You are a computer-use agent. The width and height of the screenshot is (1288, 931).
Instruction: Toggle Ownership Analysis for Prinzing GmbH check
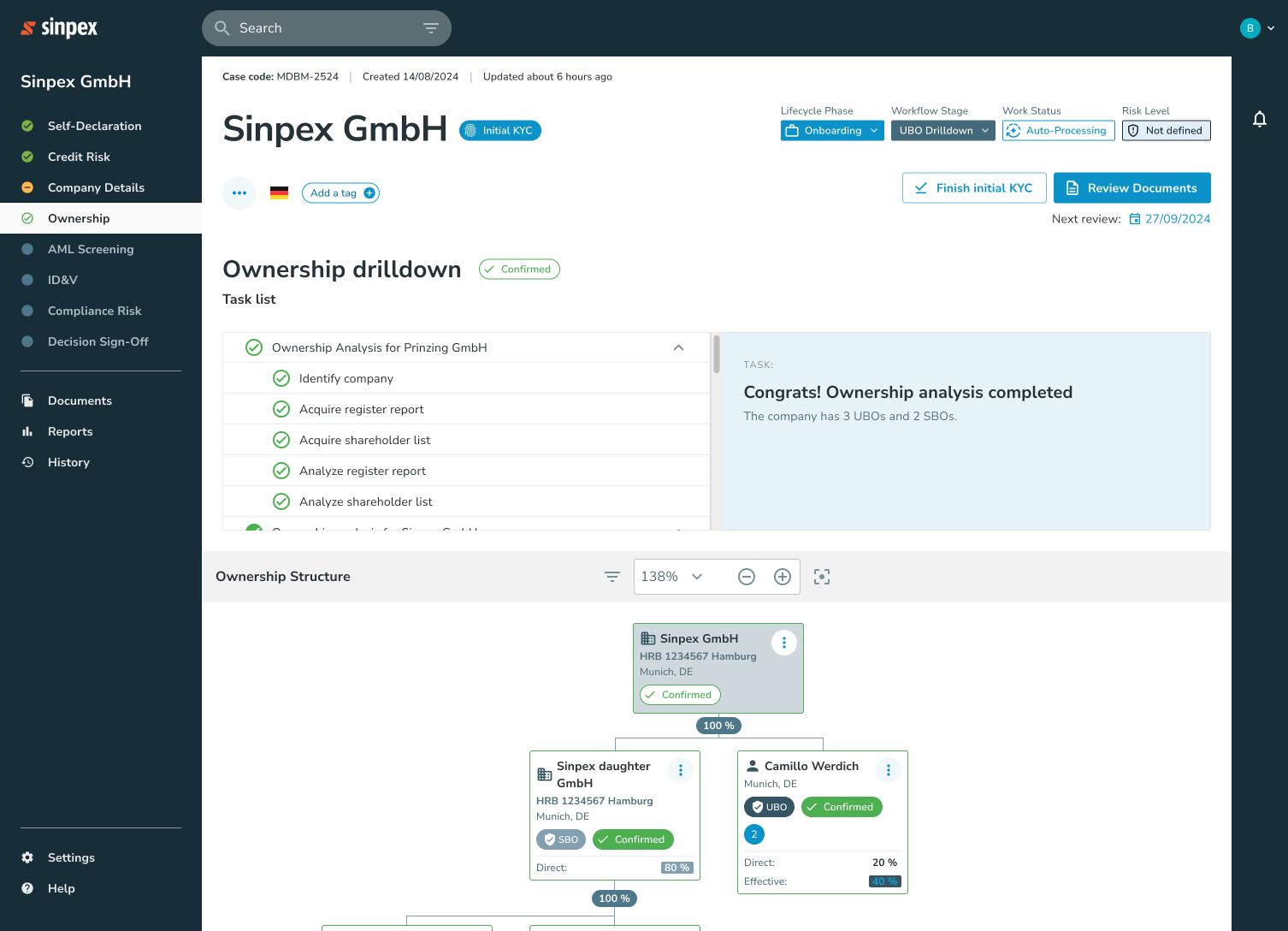tap(254, 347)
